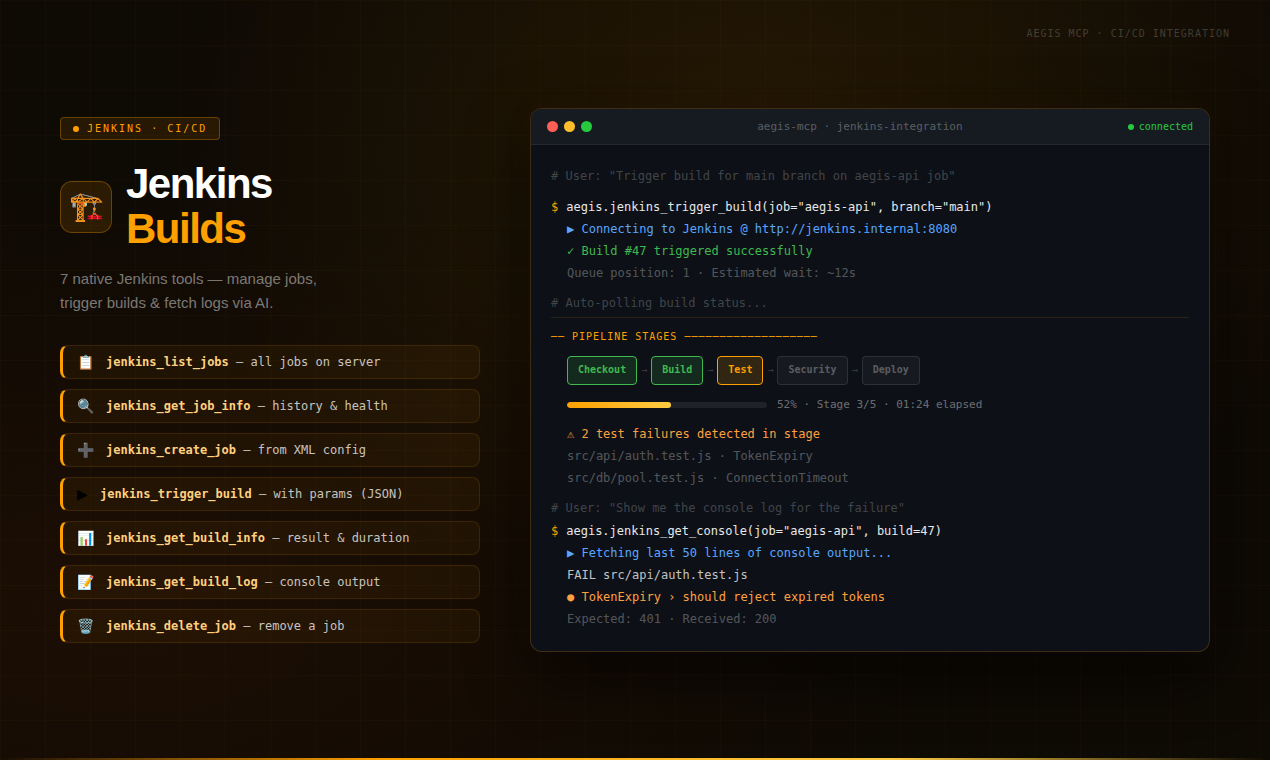Open the http://jenkins.internal:8080 URL
This screenshot has height=760, width=1270.
pyautogui.click(x=855, y=229)
